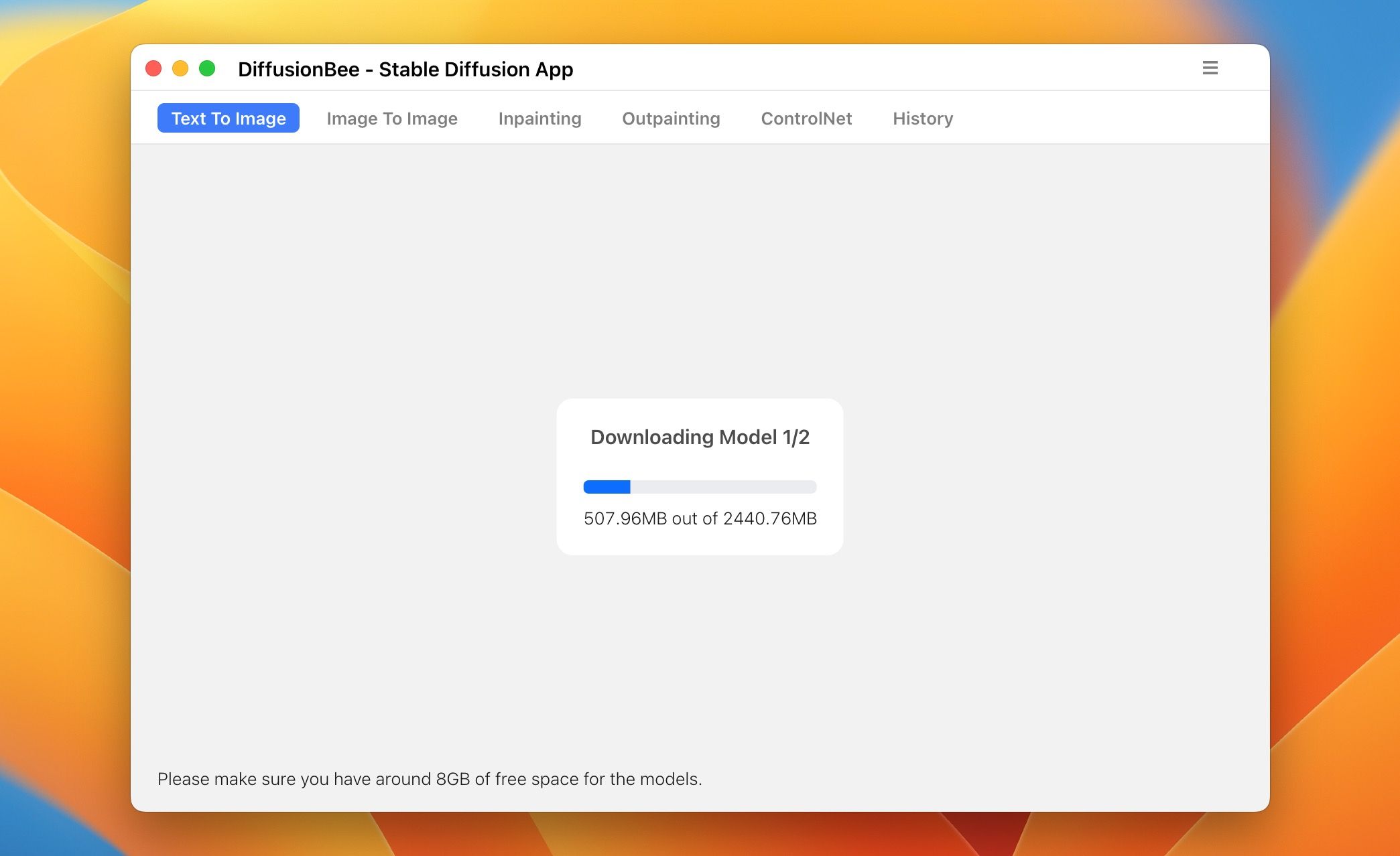This screenshot has height=856, width=1400.
Task: Open the ControlNet tab
Action: point(806,119)
